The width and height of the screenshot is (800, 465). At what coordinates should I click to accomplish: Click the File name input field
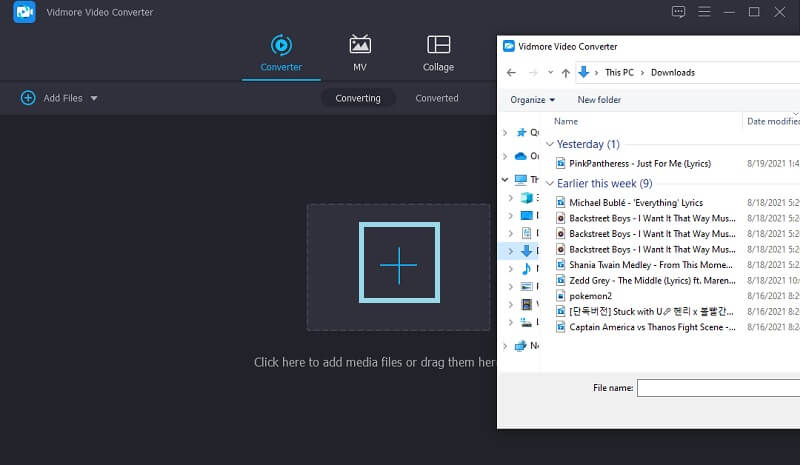tap(718, 388)
